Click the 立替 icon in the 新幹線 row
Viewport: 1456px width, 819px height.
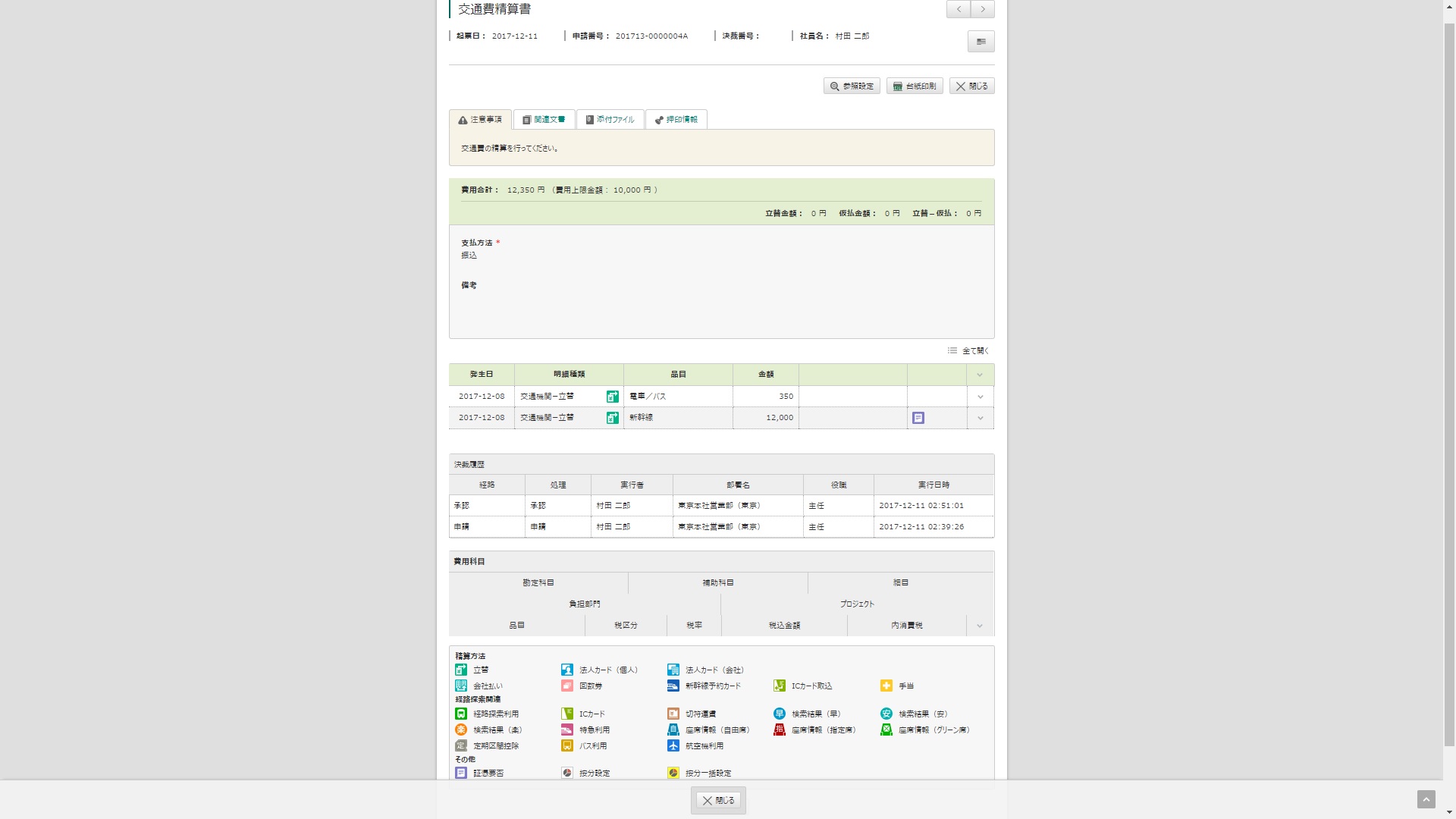tap(612, 418)
